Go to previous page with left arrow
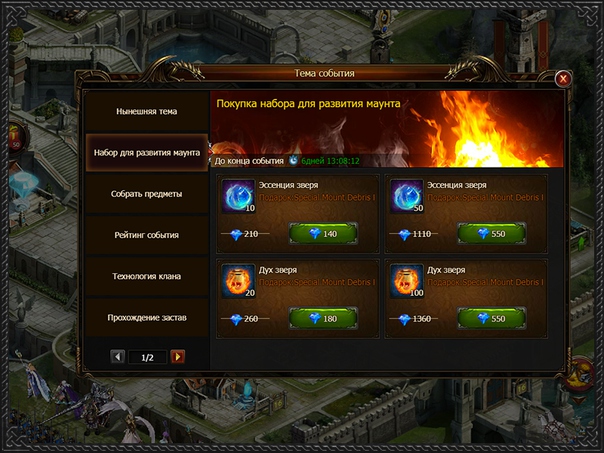Viewport: 604px width, 453px height. click(x=117, y=357)
